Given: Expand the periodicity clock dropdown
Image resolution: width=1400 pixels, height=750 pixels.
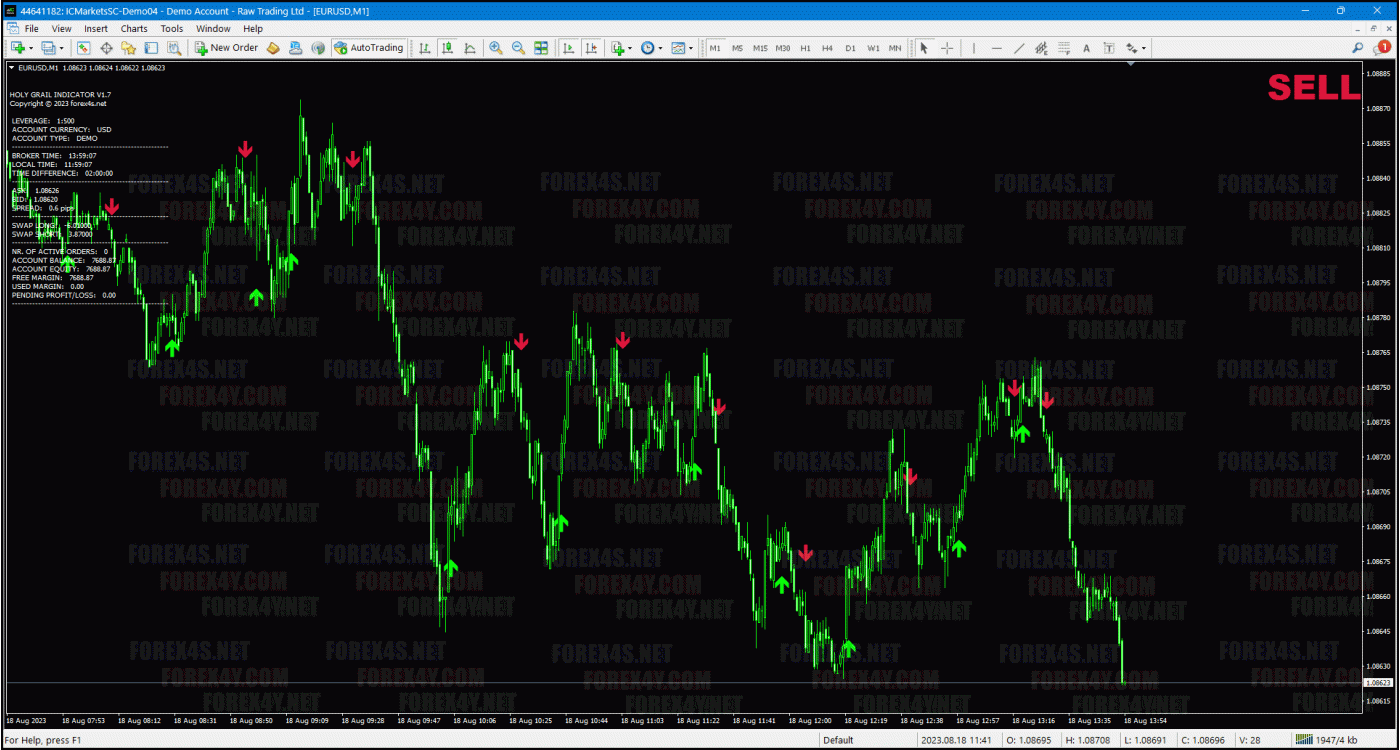Looking at the screenshot, I should [x=658, y=48].
